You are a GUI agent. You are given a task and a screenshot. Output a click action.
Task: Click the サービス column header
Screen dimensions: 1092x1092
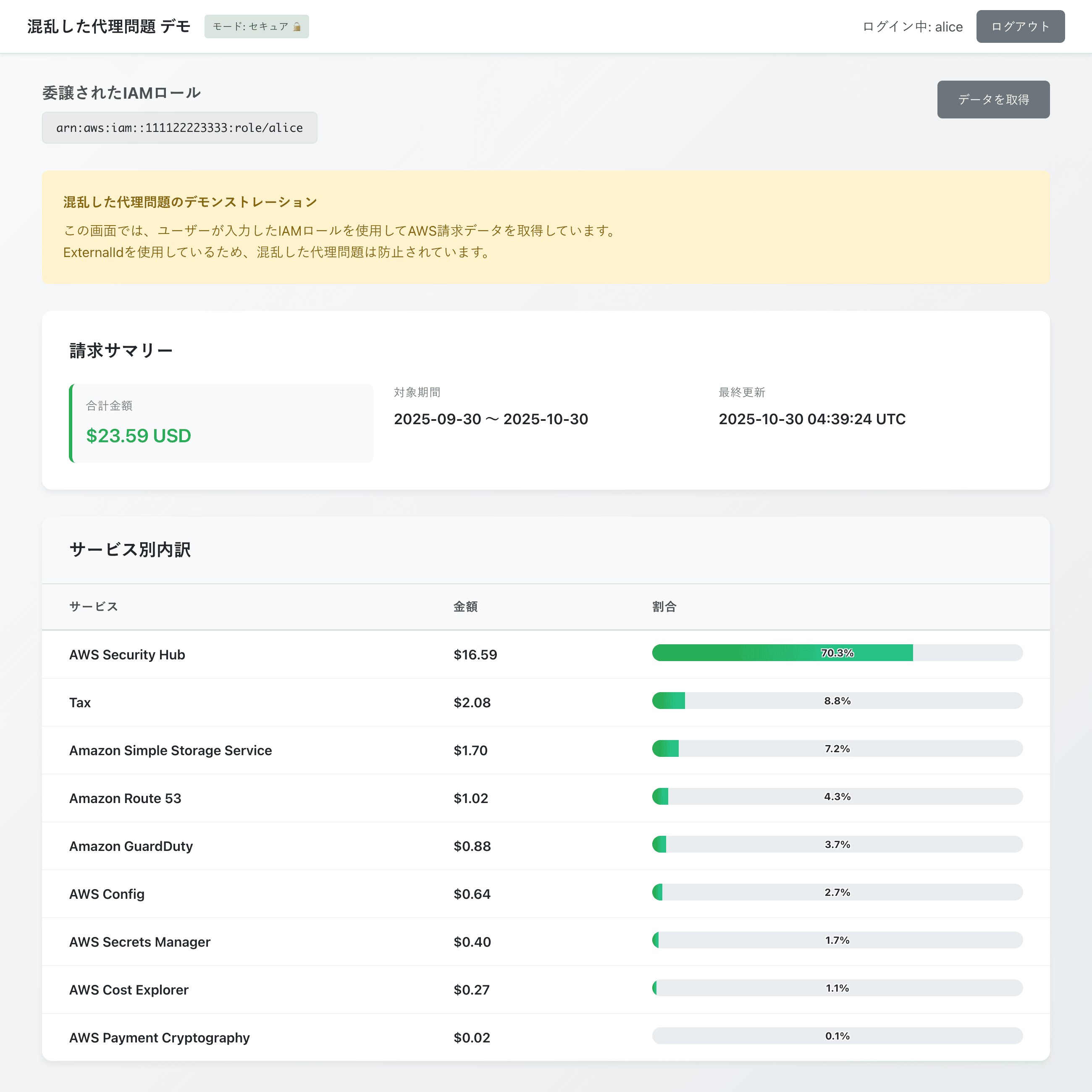click(93, 606)
